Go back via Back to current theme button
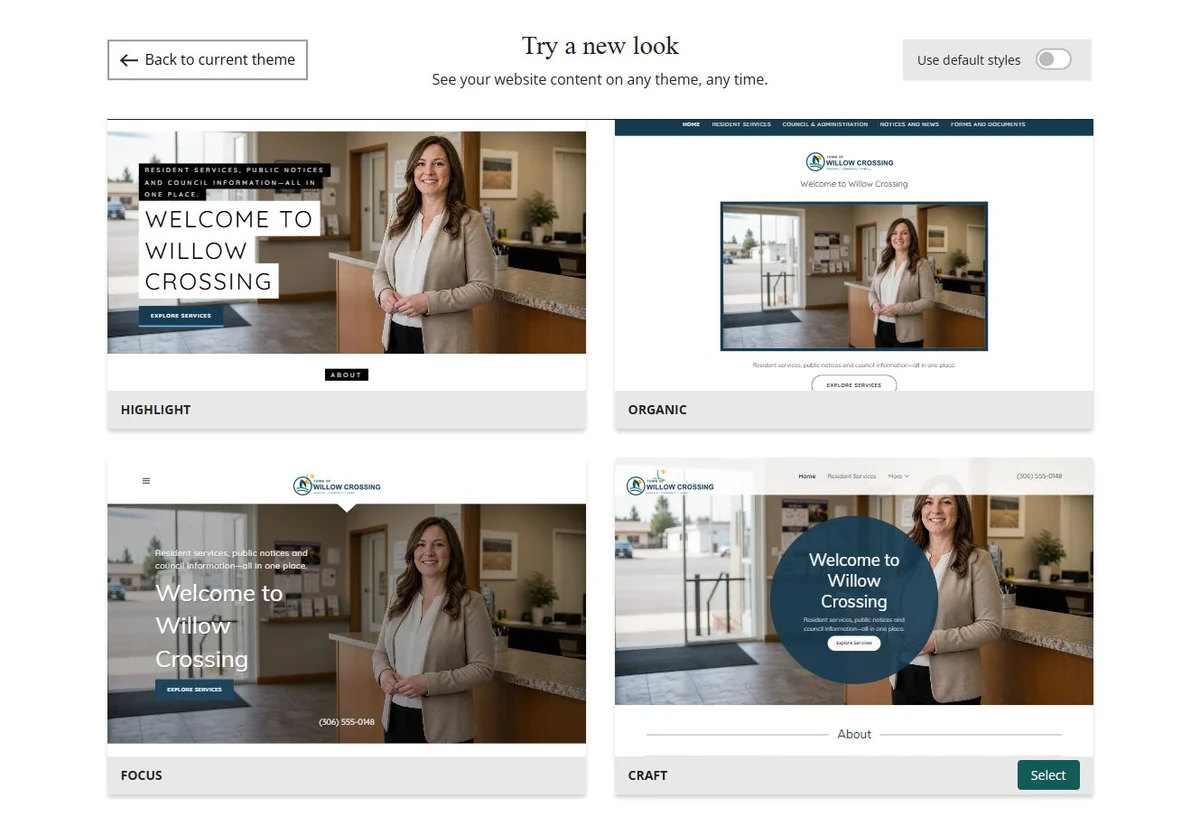This screenshot has width=1200, height=823. [x=207, y=60]
